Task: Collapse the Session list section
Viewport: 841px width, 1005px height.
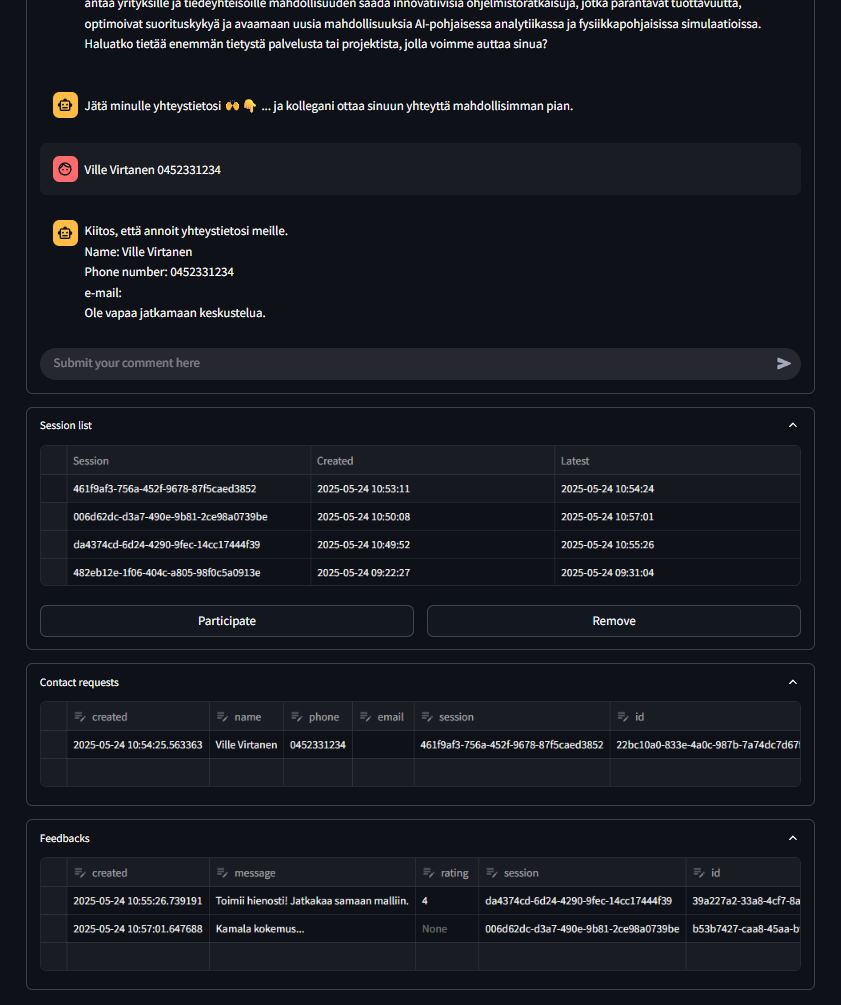Action: 793,425
